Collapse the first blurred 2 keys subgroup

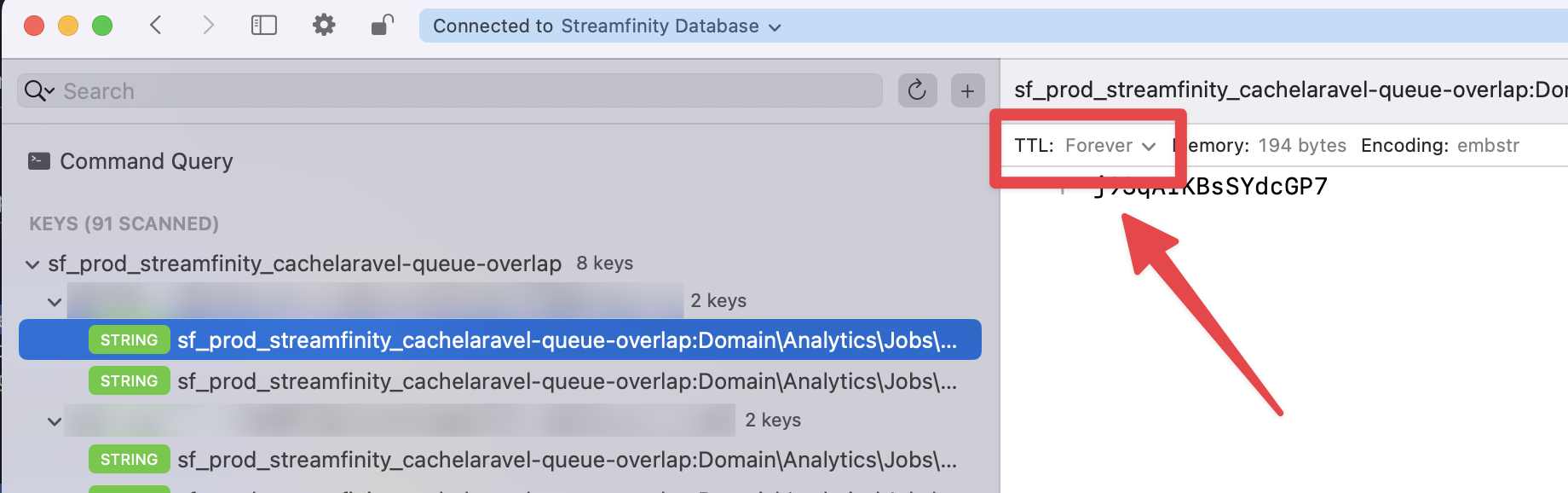point(55,302)
